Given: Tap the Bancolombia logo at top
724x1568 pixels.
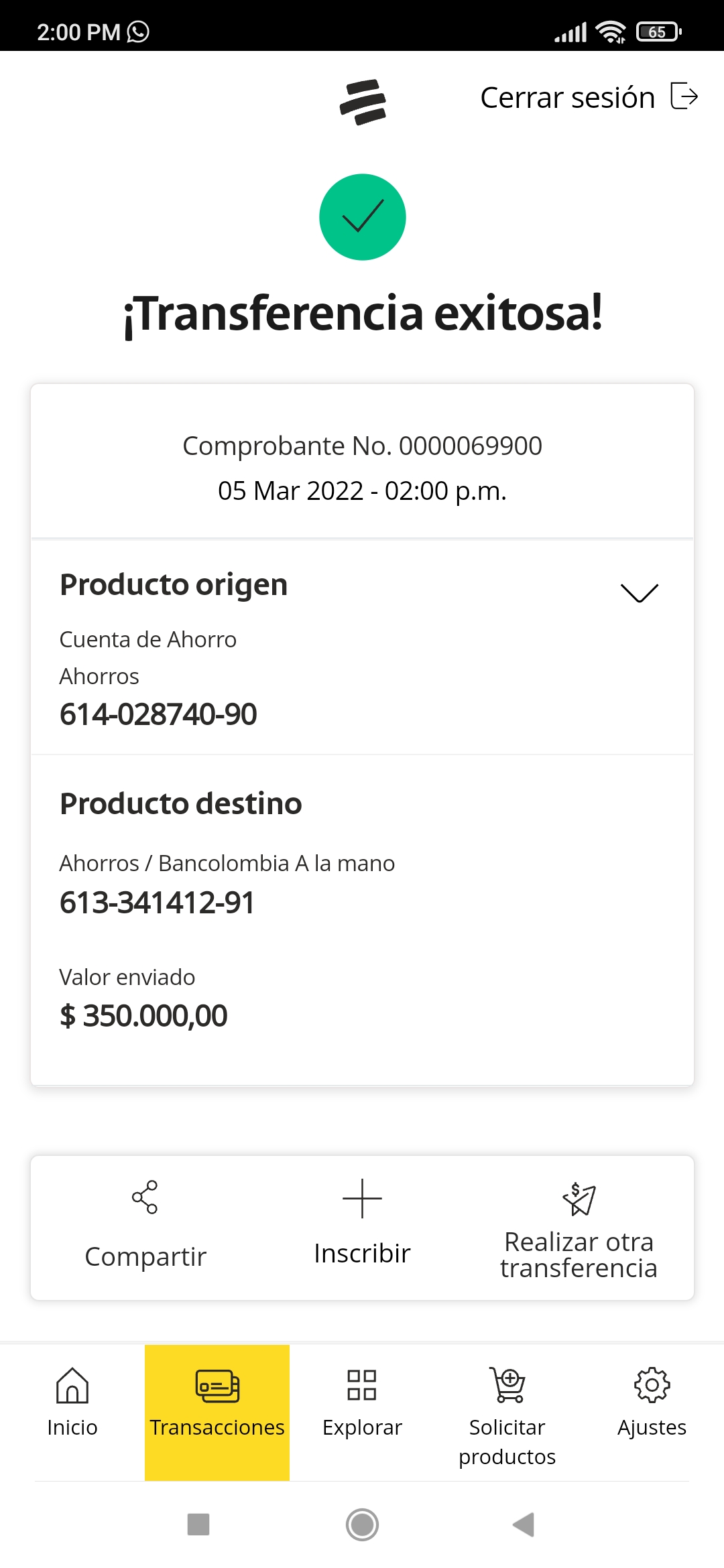Looking at the screenshot, I should pos(363,102).
